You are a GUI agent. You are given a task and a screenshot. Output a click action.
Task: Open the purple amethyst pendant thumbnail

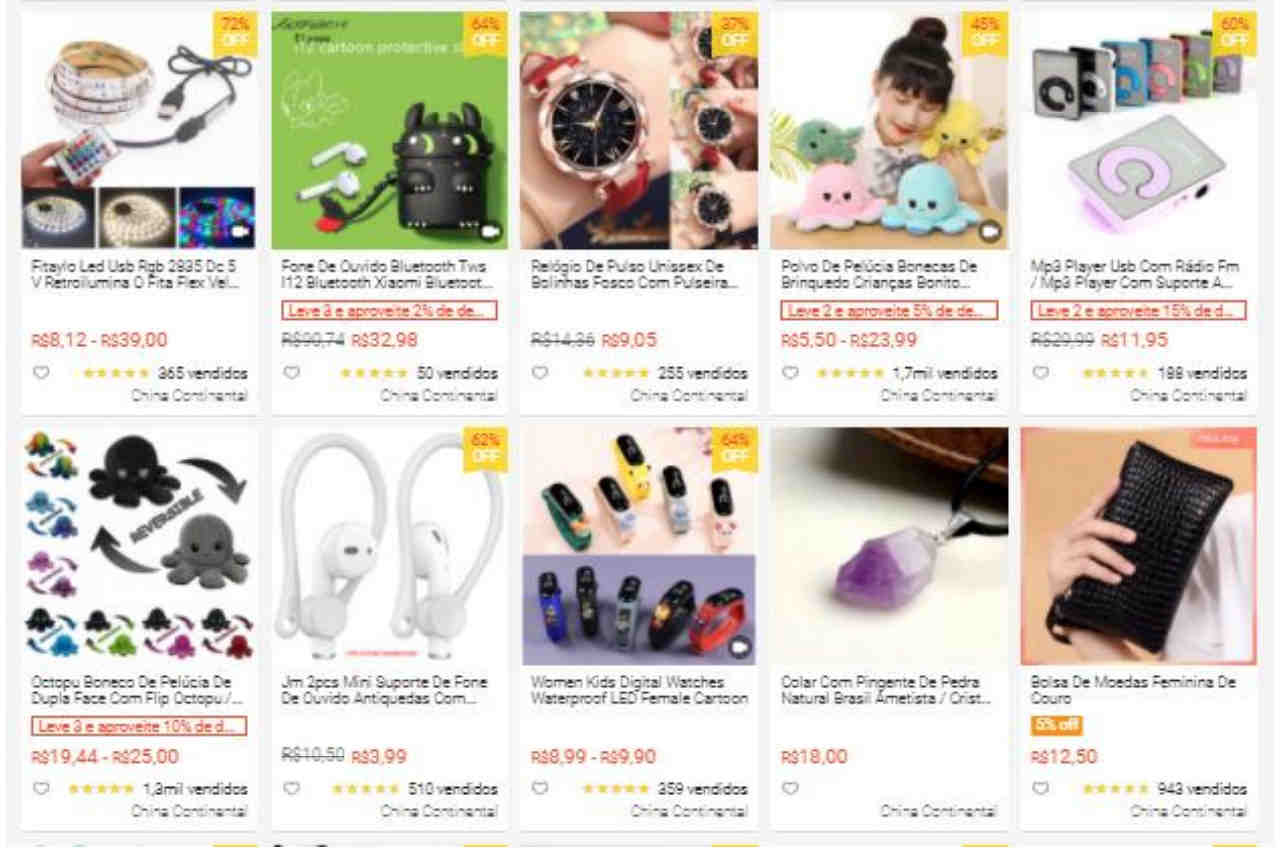pyautogui.click(x=889, y=547)
